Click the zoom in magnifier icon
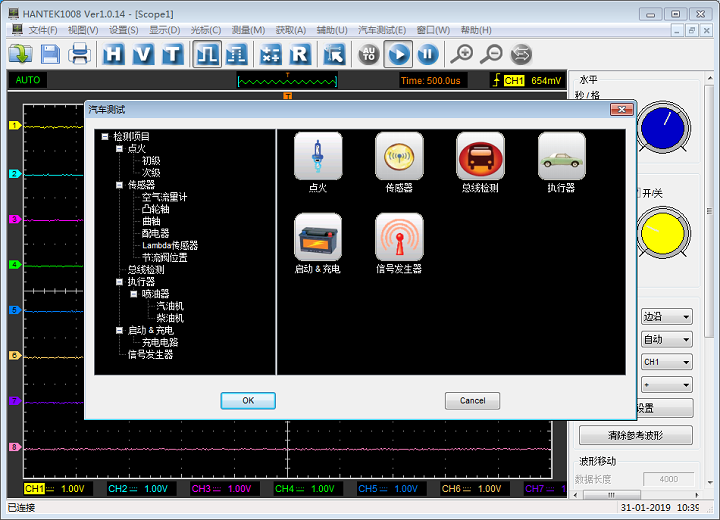This screenshot has height=520, width=720. pos(461,54)
